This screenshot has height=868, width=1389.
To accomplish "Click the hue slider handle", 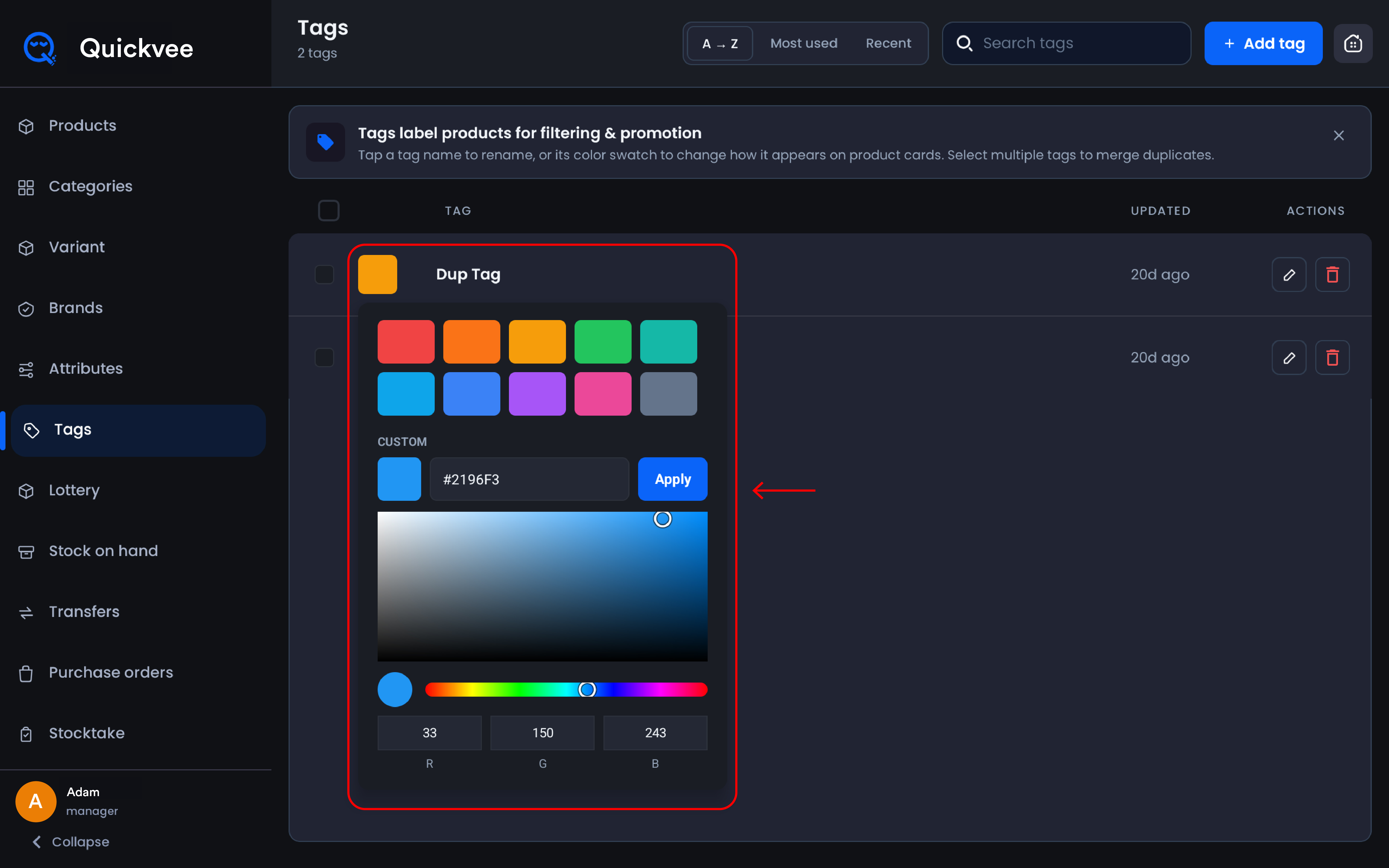I will (x=587, y=689).
